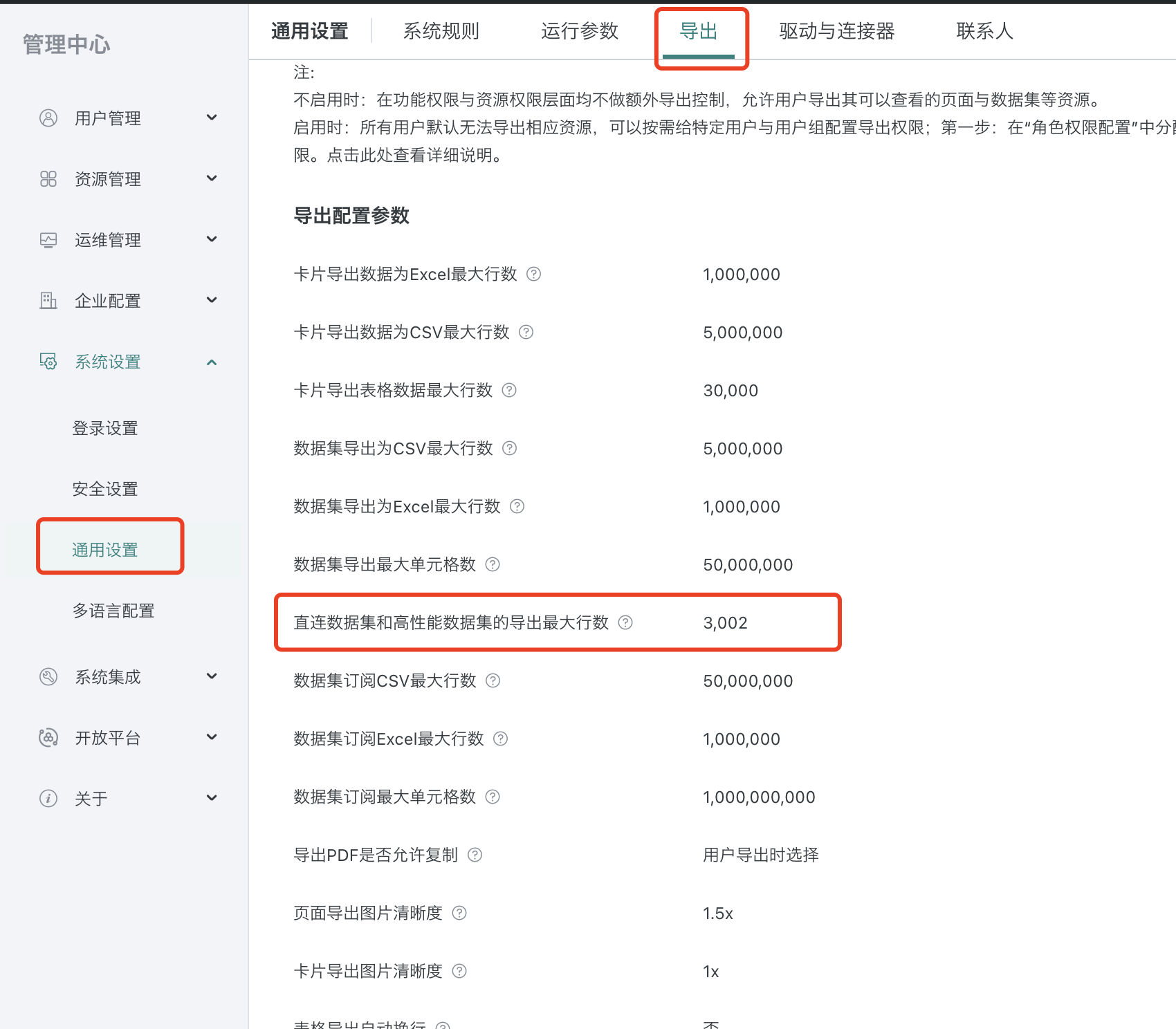Click the 开放平台 icon
The height and width of the screenshot is (1029, 1176).
coord(48,737)
